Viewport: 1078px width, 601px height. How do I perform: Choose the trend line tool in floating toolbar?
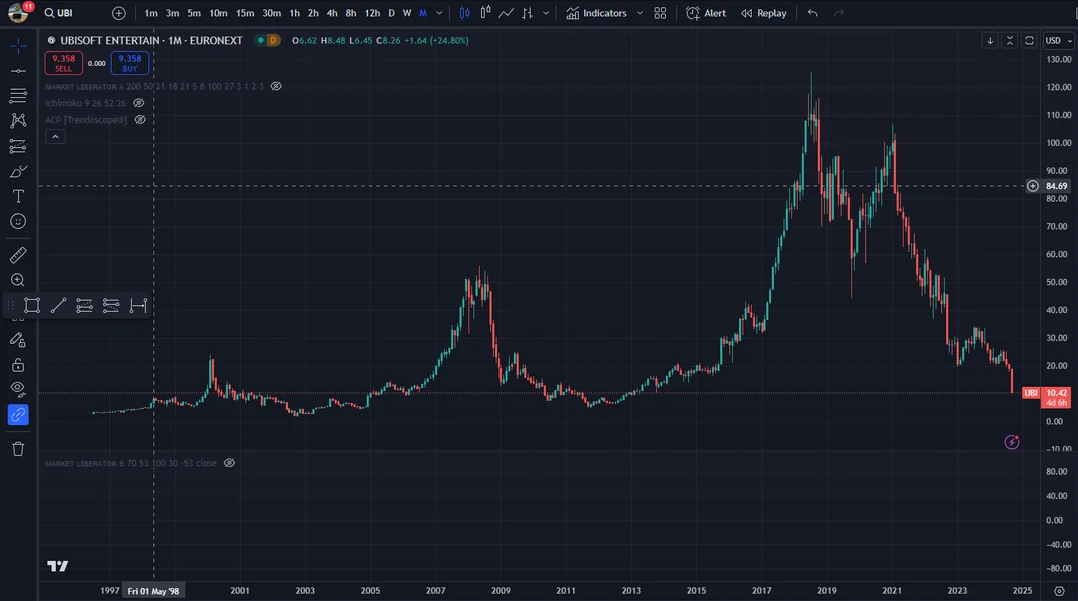pos(59,306)
